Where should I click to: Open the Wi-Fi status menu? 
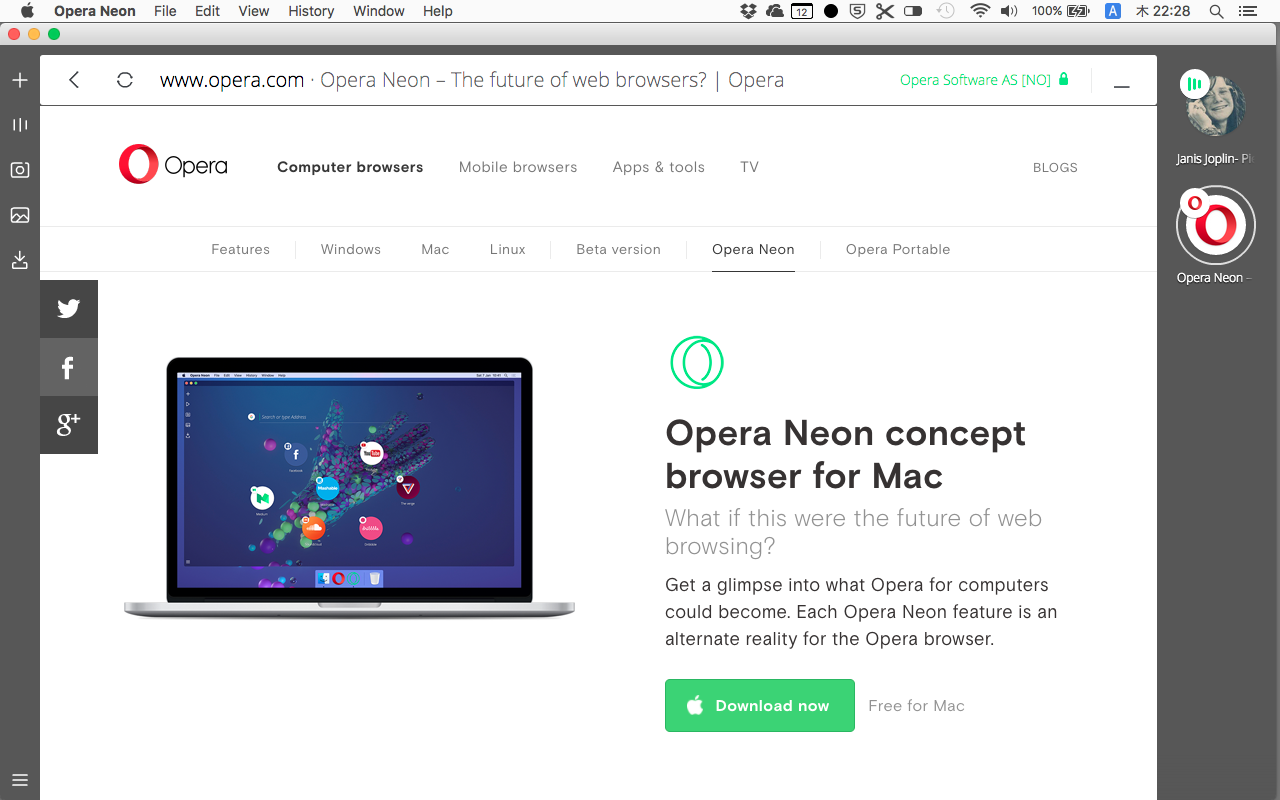click(x=980, y=11)
